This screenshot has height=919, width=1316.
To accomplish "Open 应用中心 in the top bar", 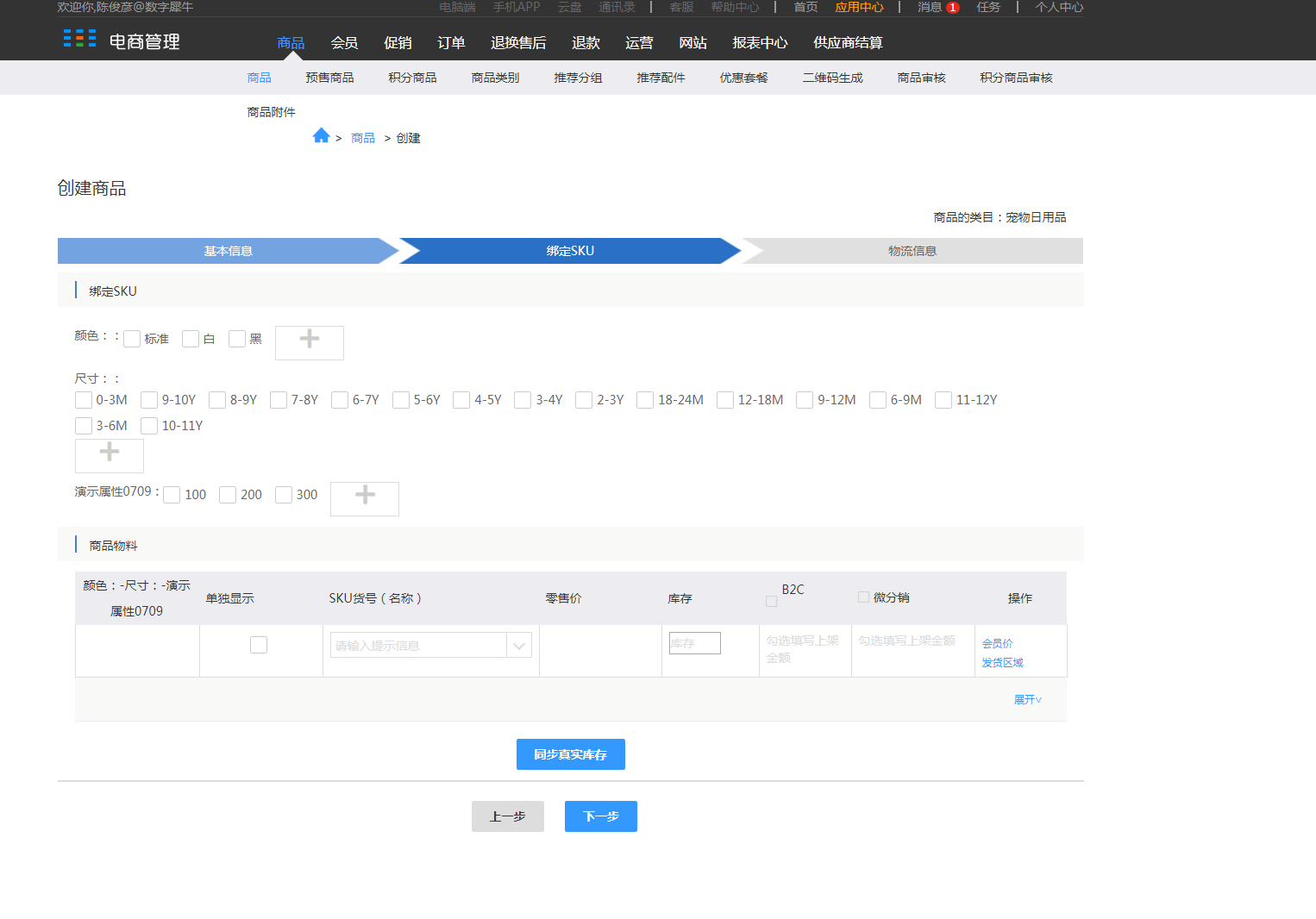I will click(859, 7).
